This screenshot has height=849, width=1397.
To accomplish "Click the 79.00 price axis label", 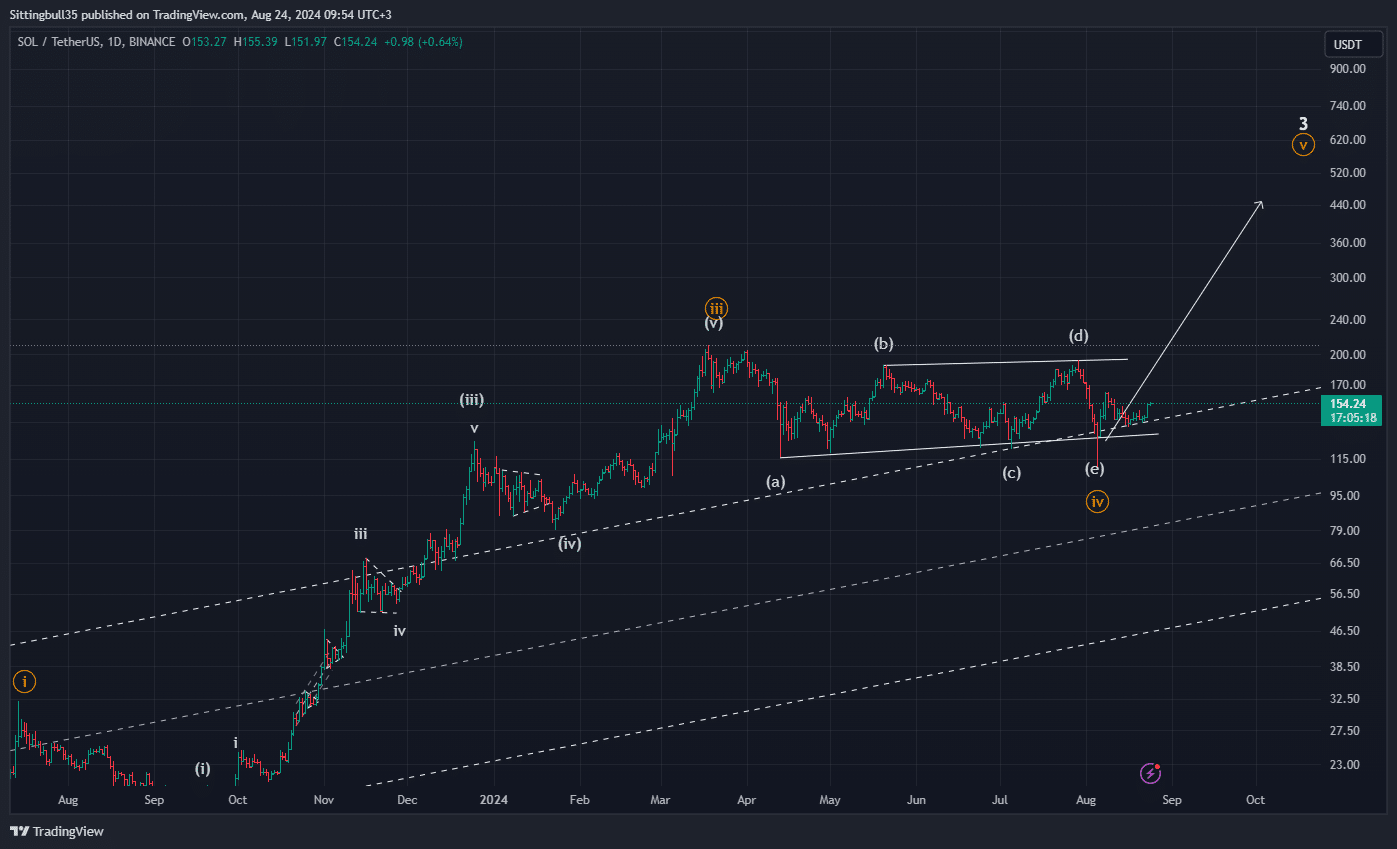I will tap(1346, 531).
